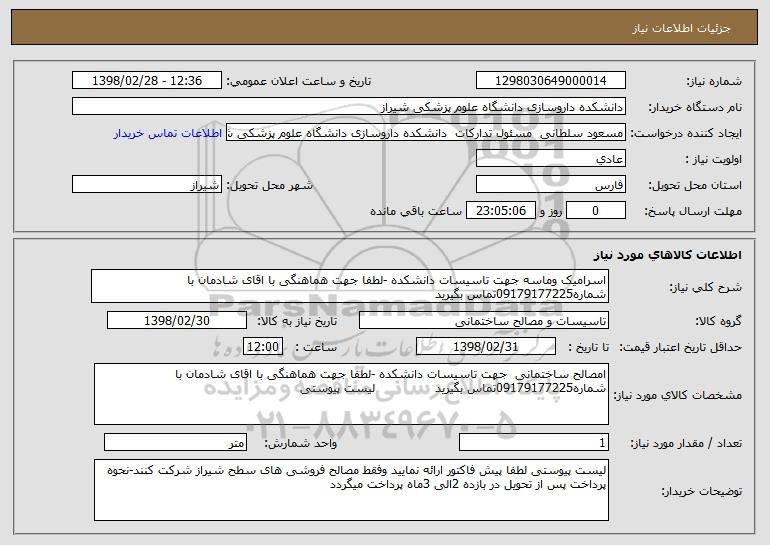Screen dimensions: 770x545
Task: Click the label واحد شمارش
Action: click(301, 443)
